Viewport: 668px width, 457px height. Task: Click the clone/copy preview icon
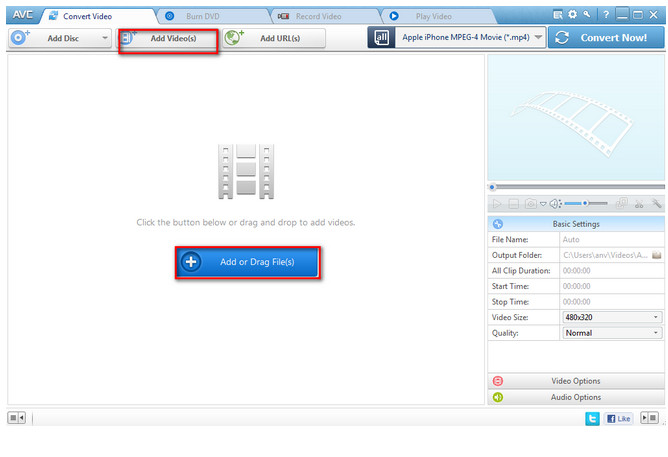click(x=622, y=203)
